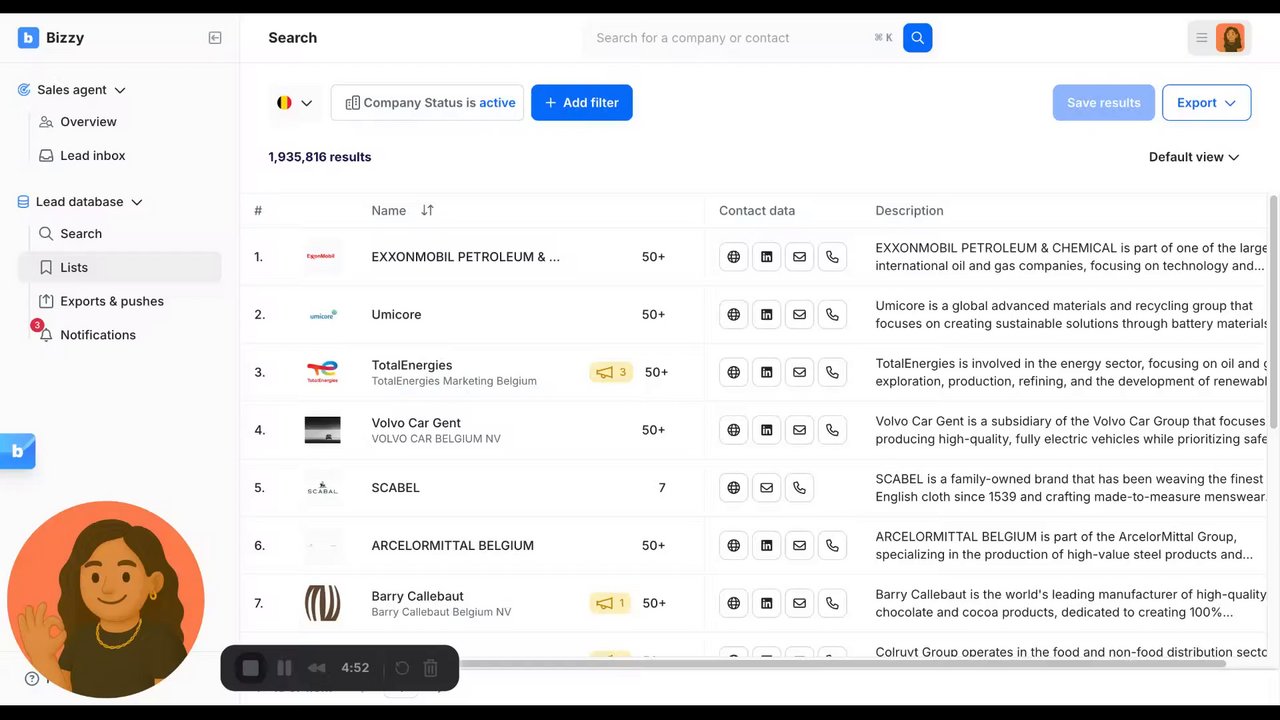Open the Default view dropdown

(x=1194, y=157)
